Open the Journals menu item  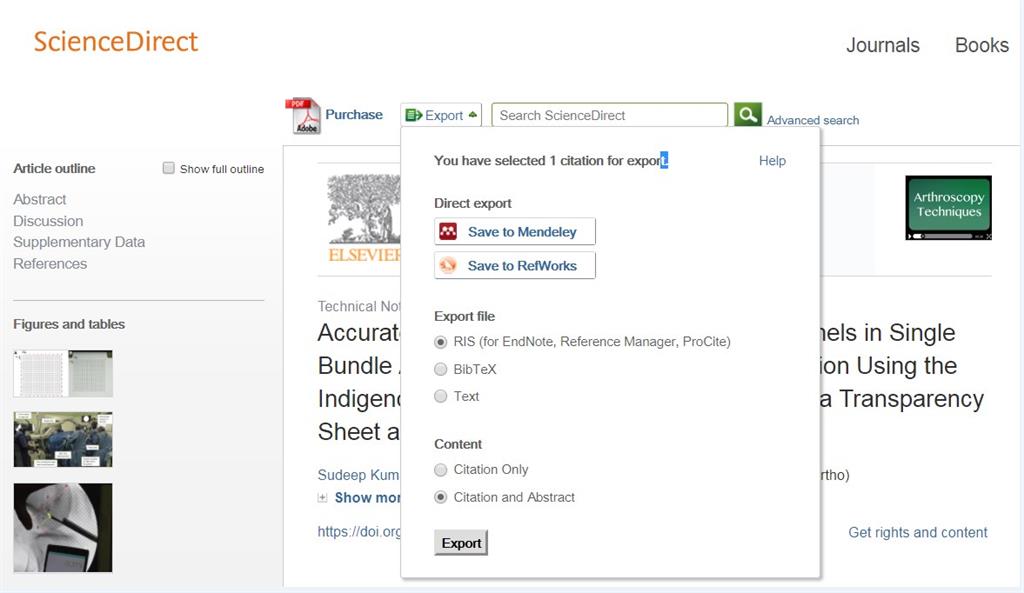point(882,45)
